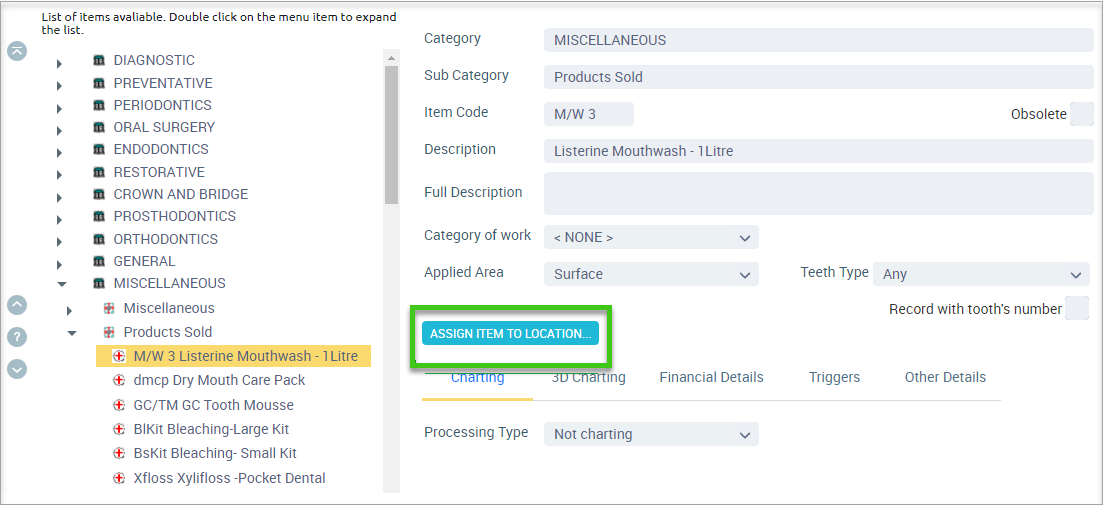
Task: Open the help question mark icon
Action: 17,337
